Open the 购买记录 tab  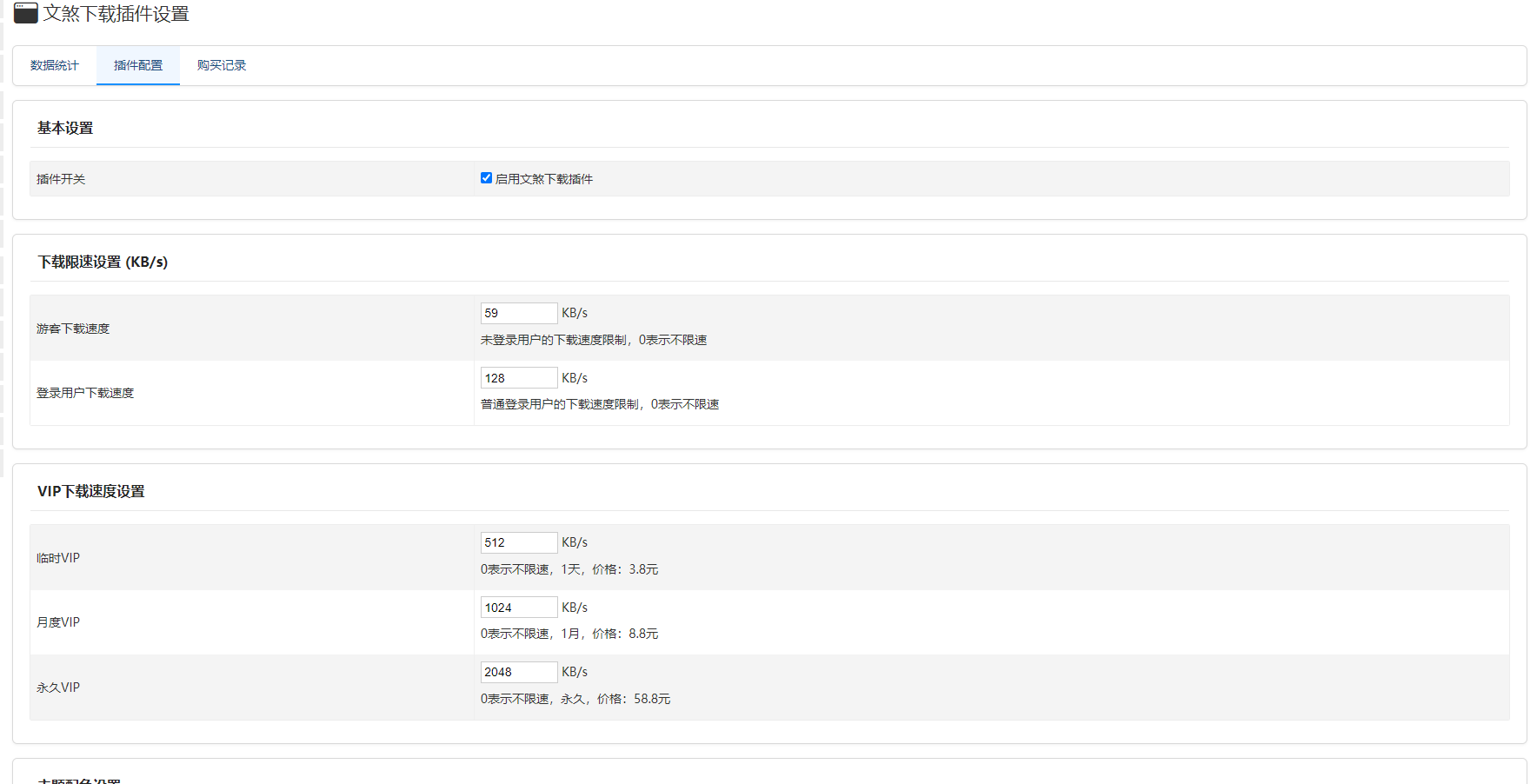click(x=222, y=65)
